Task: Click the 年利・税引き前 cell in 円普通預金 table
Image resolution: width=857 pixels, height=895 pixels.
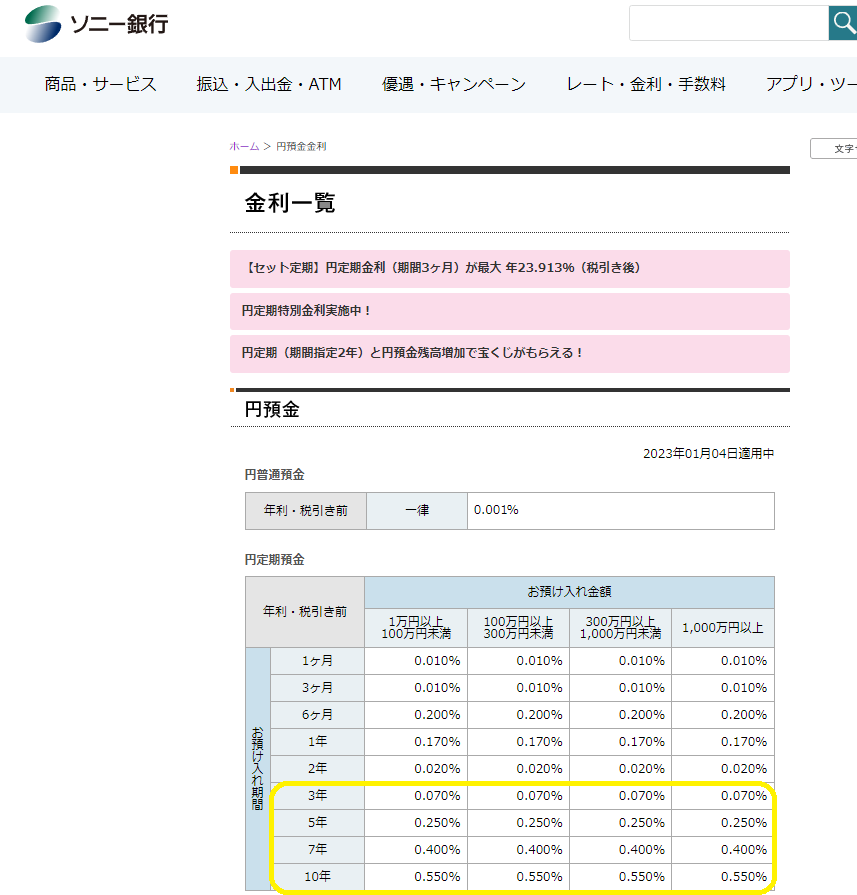Action: pos(306,511)
